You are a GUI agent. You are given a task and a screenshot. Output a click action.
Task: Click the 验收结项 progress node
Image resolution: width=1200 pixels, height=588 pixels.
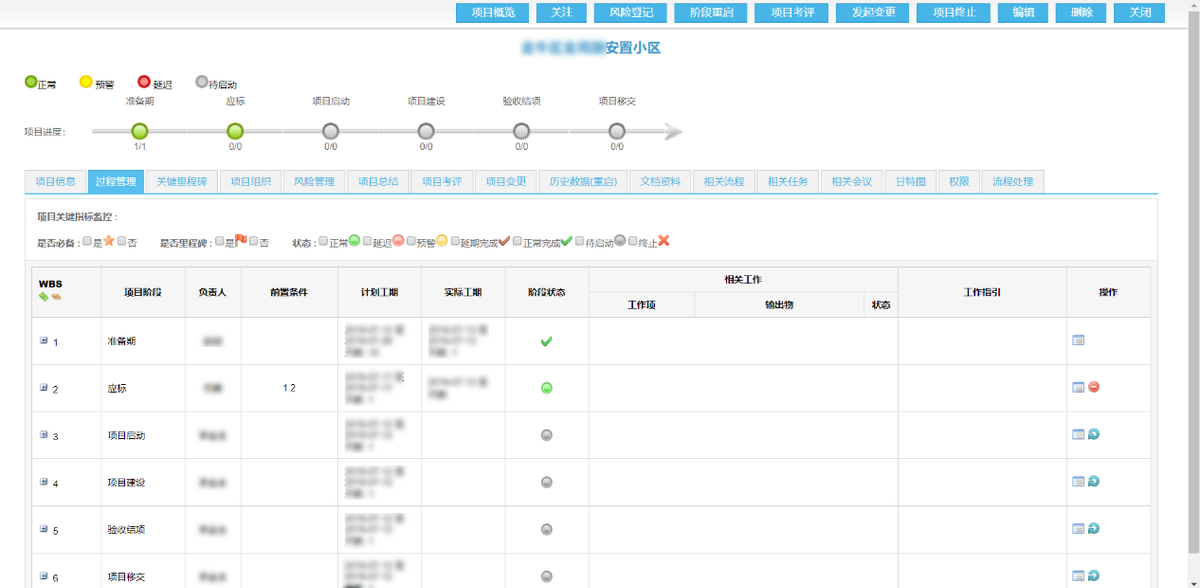pyautogui.click(x=521, y=131)
